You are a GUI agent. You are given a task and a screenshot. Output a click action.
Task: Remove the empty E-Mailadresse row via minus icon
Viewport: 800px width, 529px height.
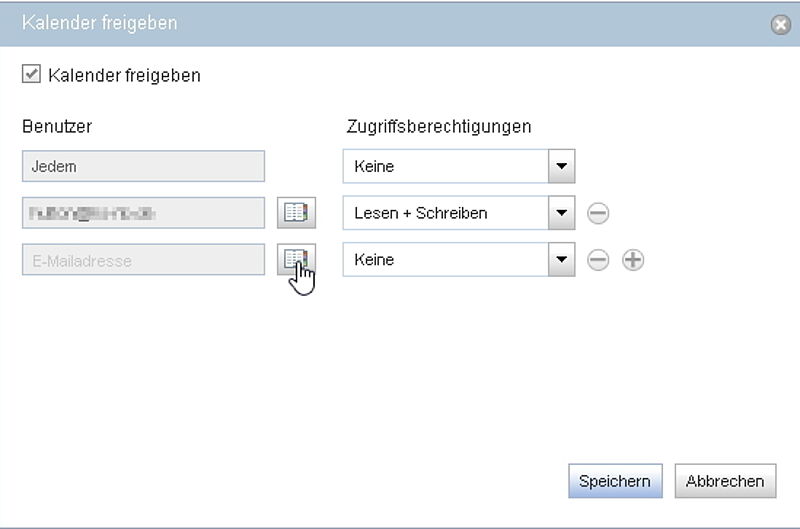tap(598, 260)
